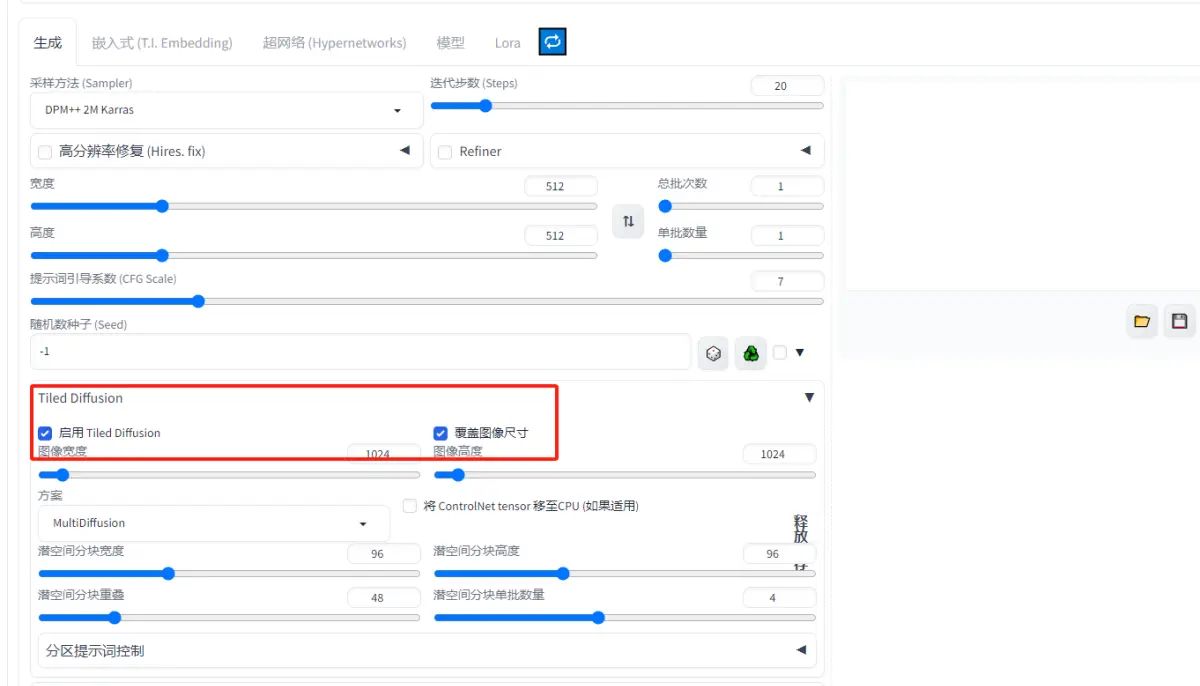Screen dimensions: 1200x686
Task: Collapse the Tiled Diffusion panel arrow
Action: (x=809, y=398)
